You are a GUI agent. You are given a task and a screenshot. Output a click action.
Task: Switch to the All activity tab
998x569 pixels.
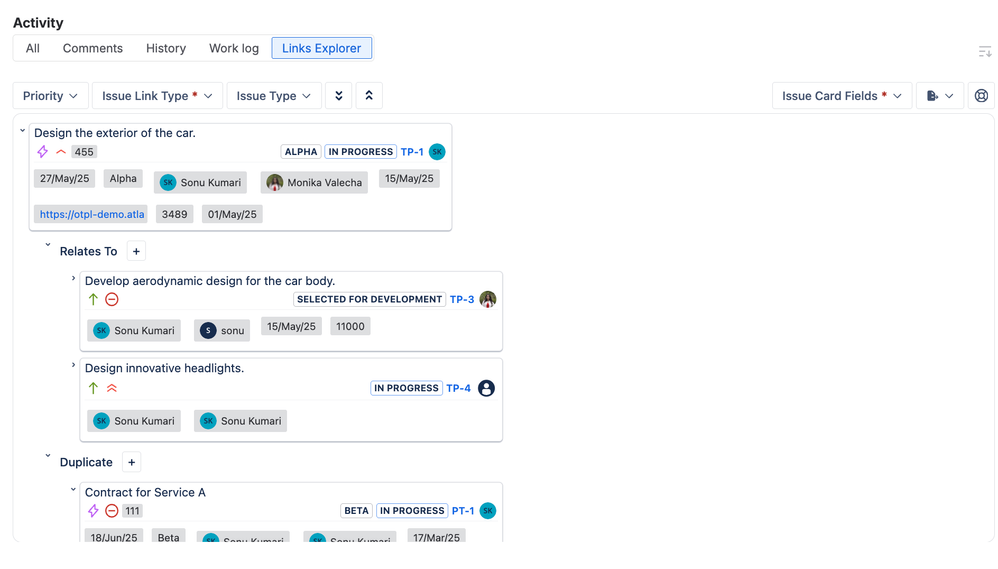click(x=32, y=48)
